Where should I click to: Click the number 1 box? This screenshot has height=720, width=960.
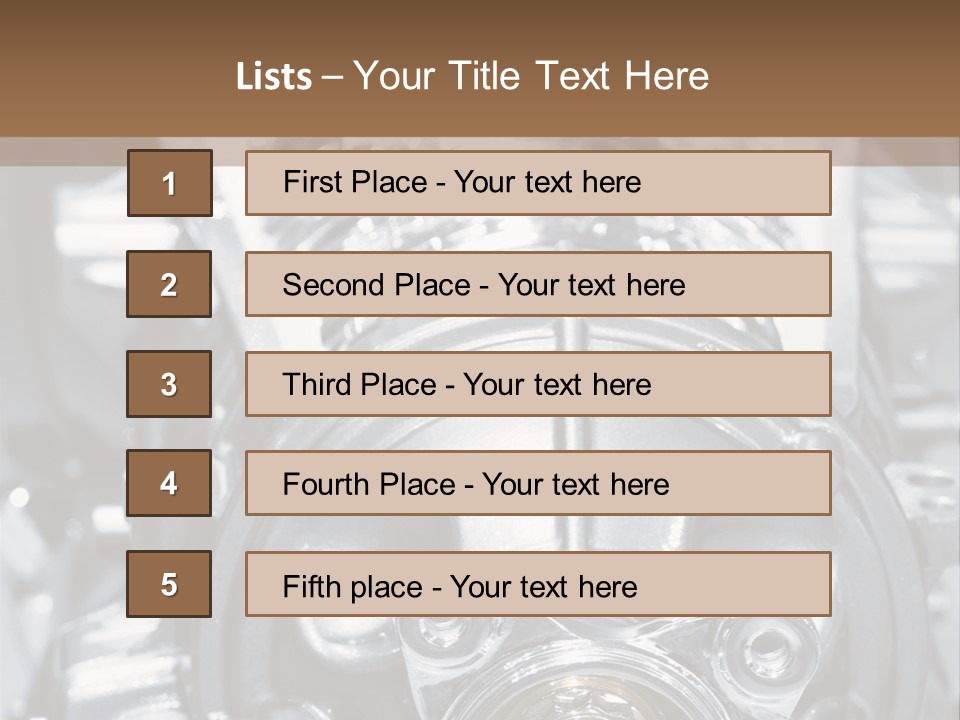[x=169, y=183]
